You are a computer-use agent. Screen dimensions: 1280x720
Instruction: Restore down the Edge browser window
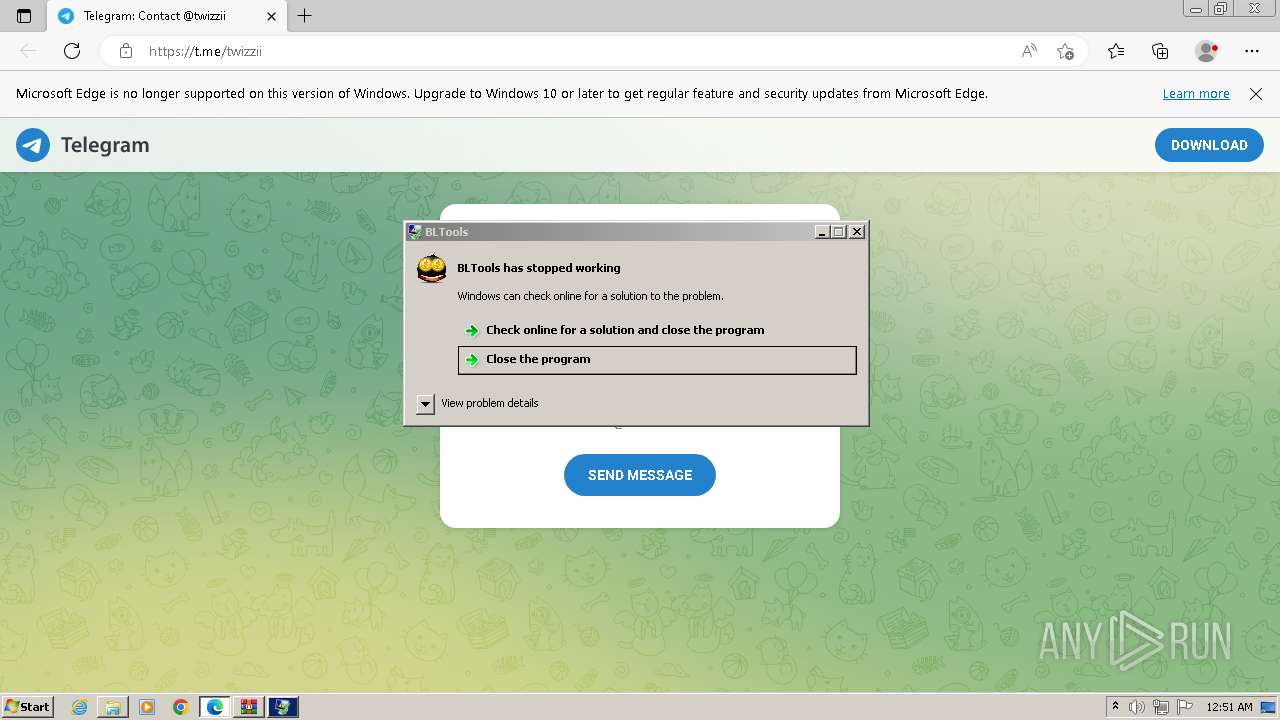[x=1220, y=9]
